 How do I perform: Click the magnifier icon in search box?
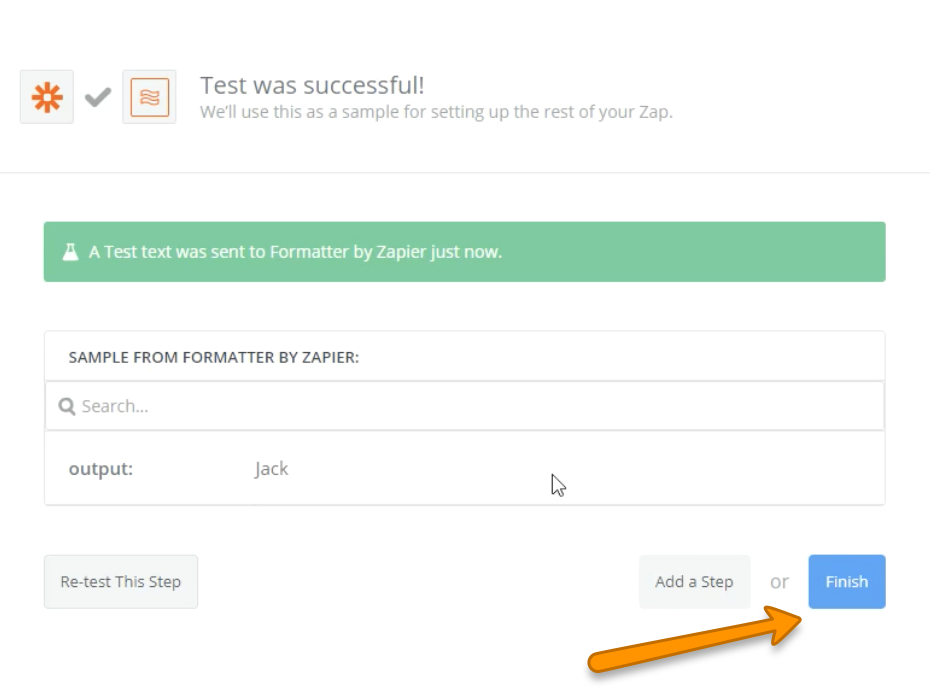[x=67, y=406]
